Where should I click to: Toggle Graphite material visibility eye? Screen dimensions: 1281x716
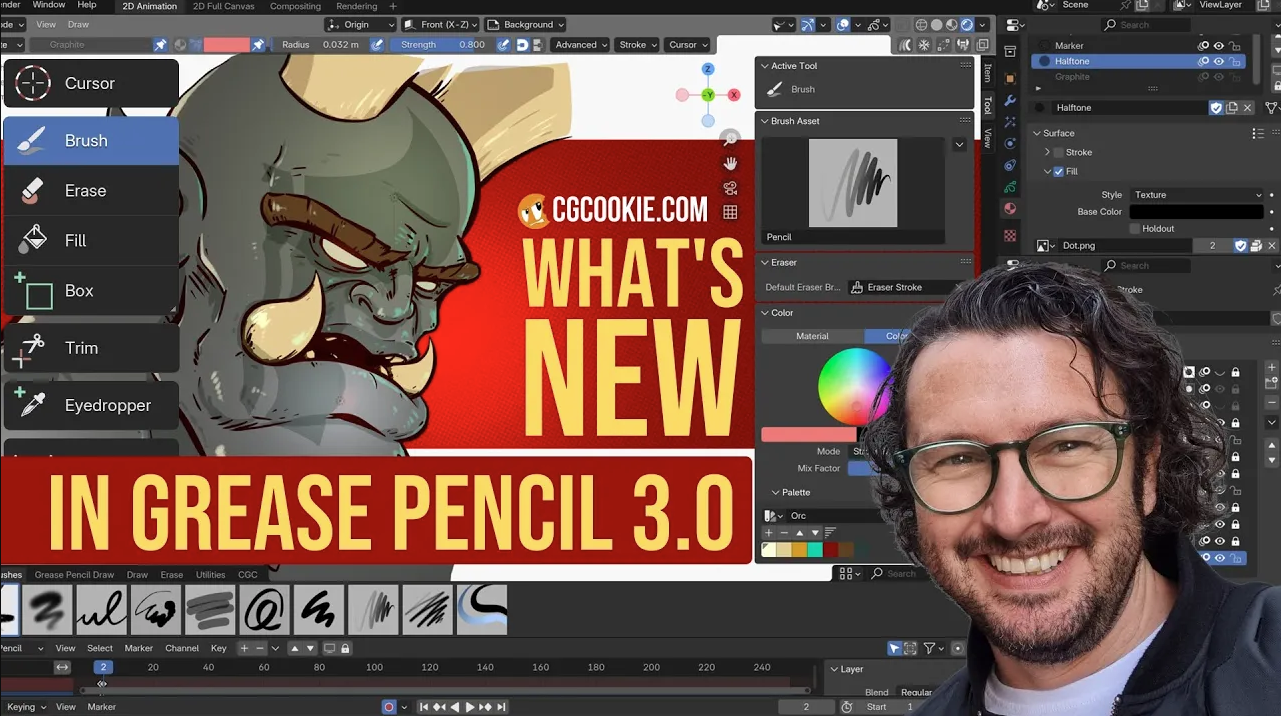coord(1219,77)
